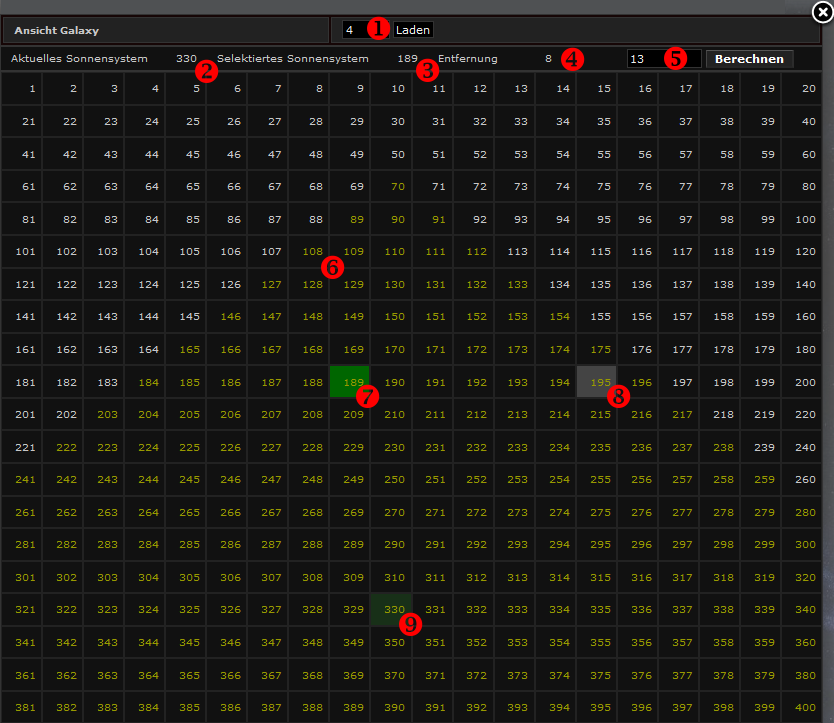This screenshot has height=723, width=834.
Task: Select solar system cell 181
Action: click(22, 382)
